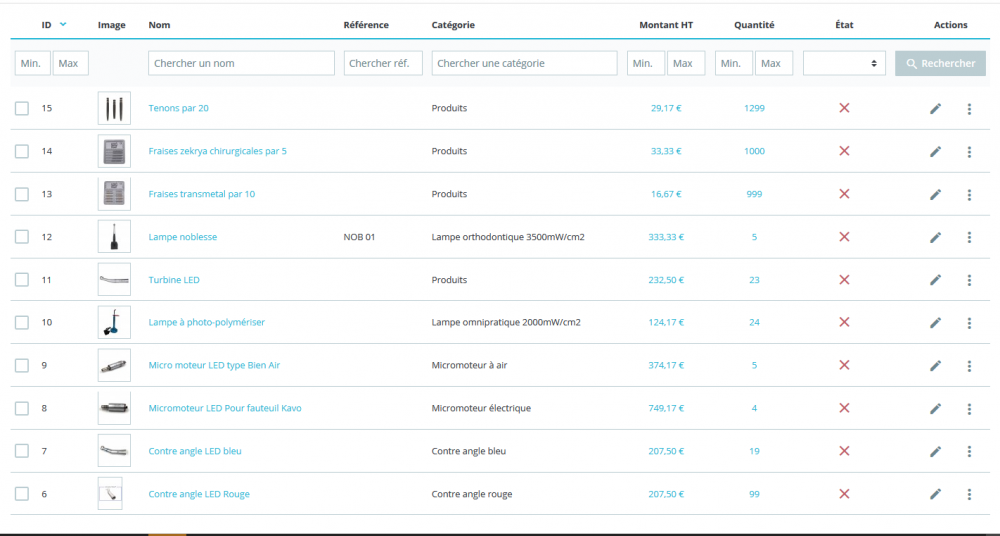
Task: Toggle ID column sort arrow
Action: pos(62,25)
